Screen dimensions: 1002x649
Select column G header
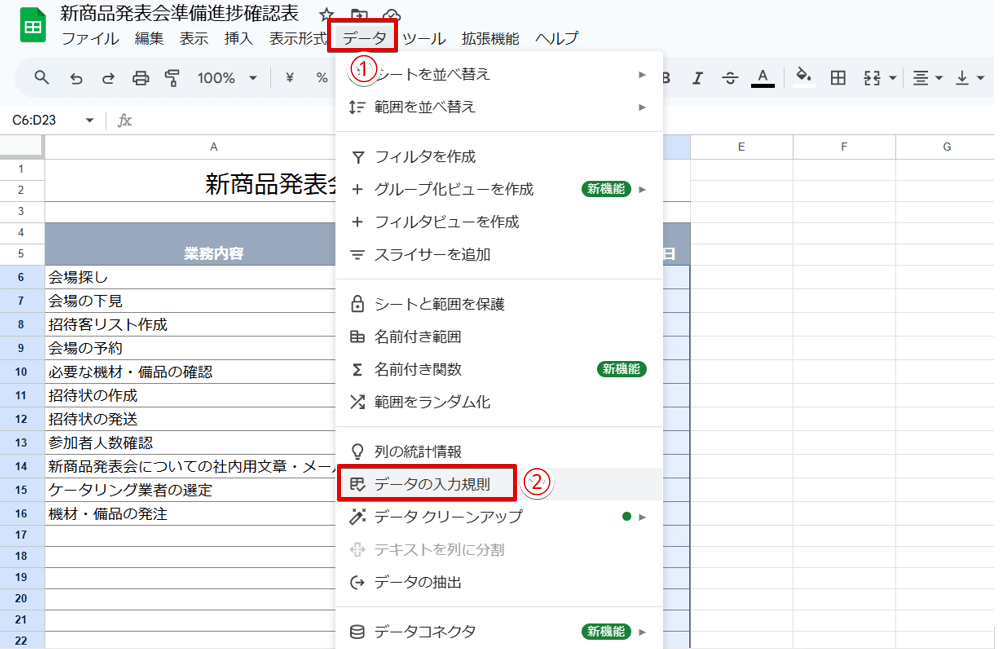click(946, 147)
